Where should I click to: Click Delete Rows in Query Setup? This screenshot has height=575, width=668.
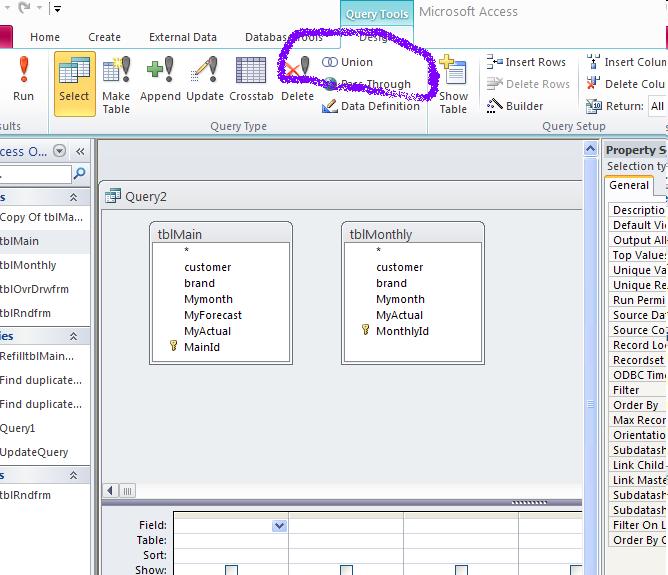(528, 84)
